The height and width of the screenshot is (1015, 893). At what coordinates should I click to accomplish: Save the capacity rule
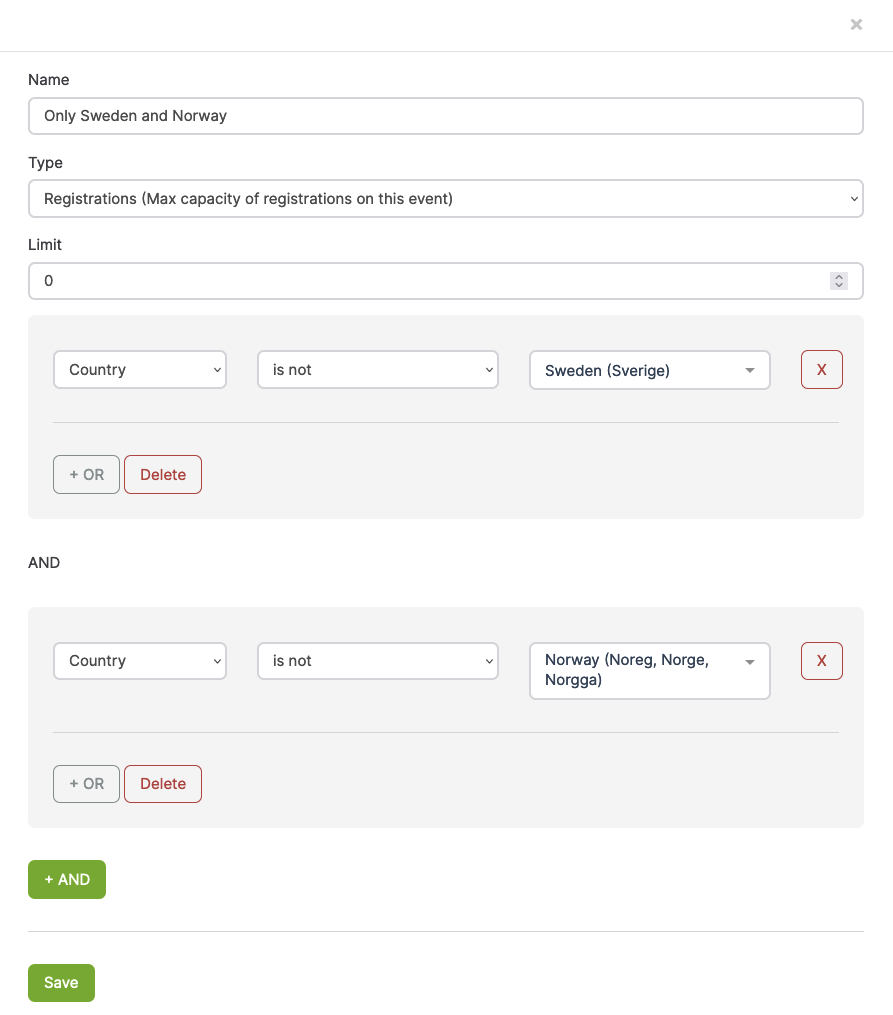tap(61, 983)
